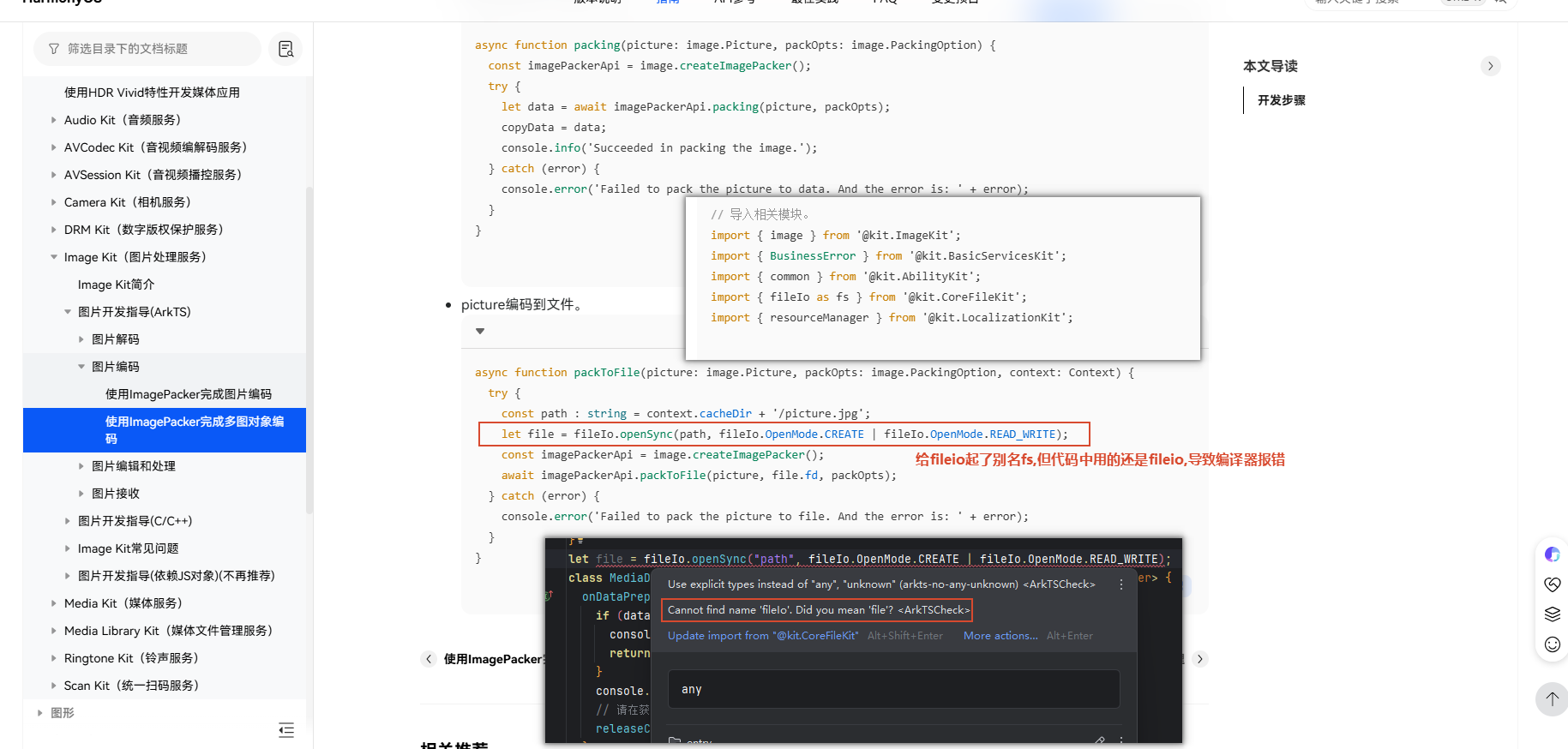Select 图片开发指导(依赖JS对象)(不再推荐) entry

(176, 576)
